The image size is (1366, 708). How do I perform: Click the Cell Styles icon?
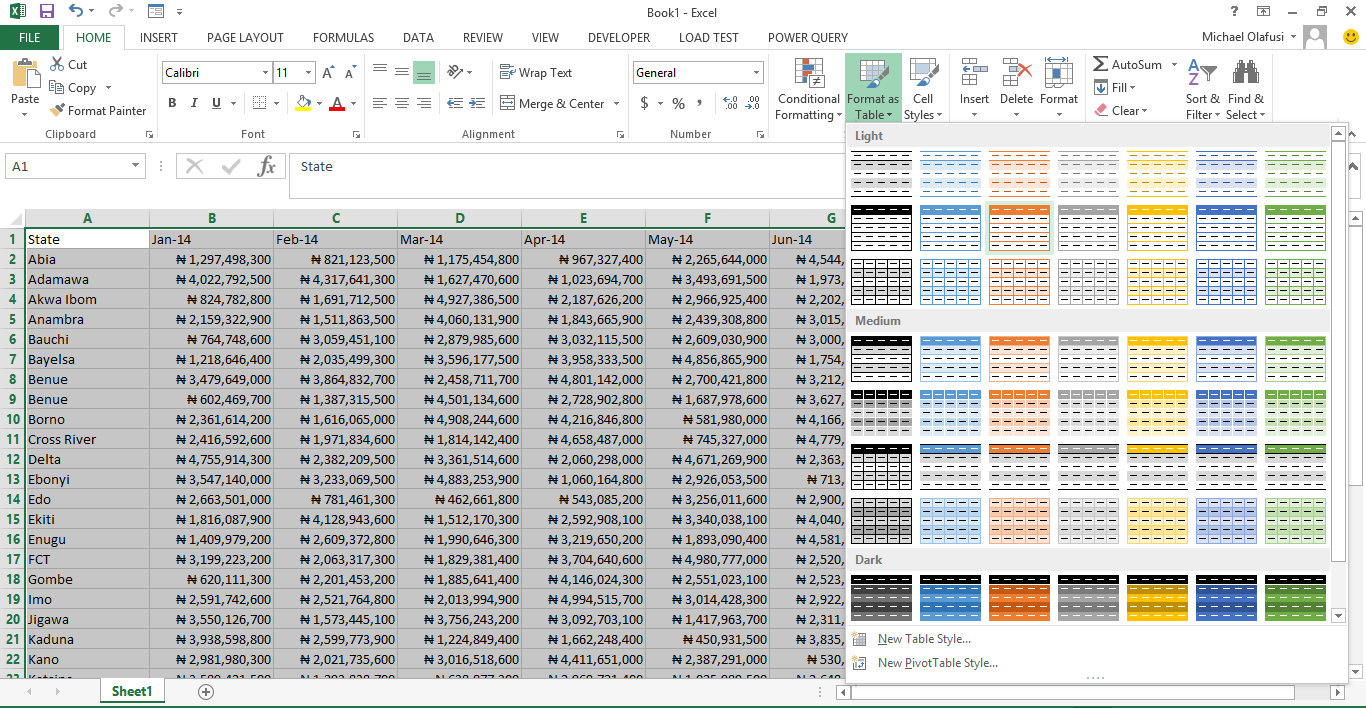[923, 88]
